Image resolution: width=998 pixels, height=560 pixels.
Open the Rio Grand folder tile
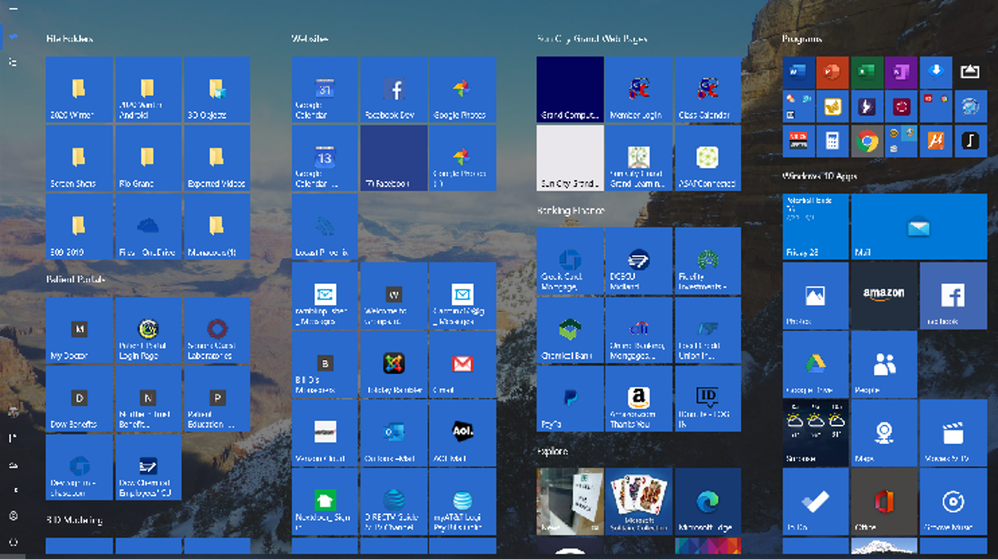(x=148, y=158)
